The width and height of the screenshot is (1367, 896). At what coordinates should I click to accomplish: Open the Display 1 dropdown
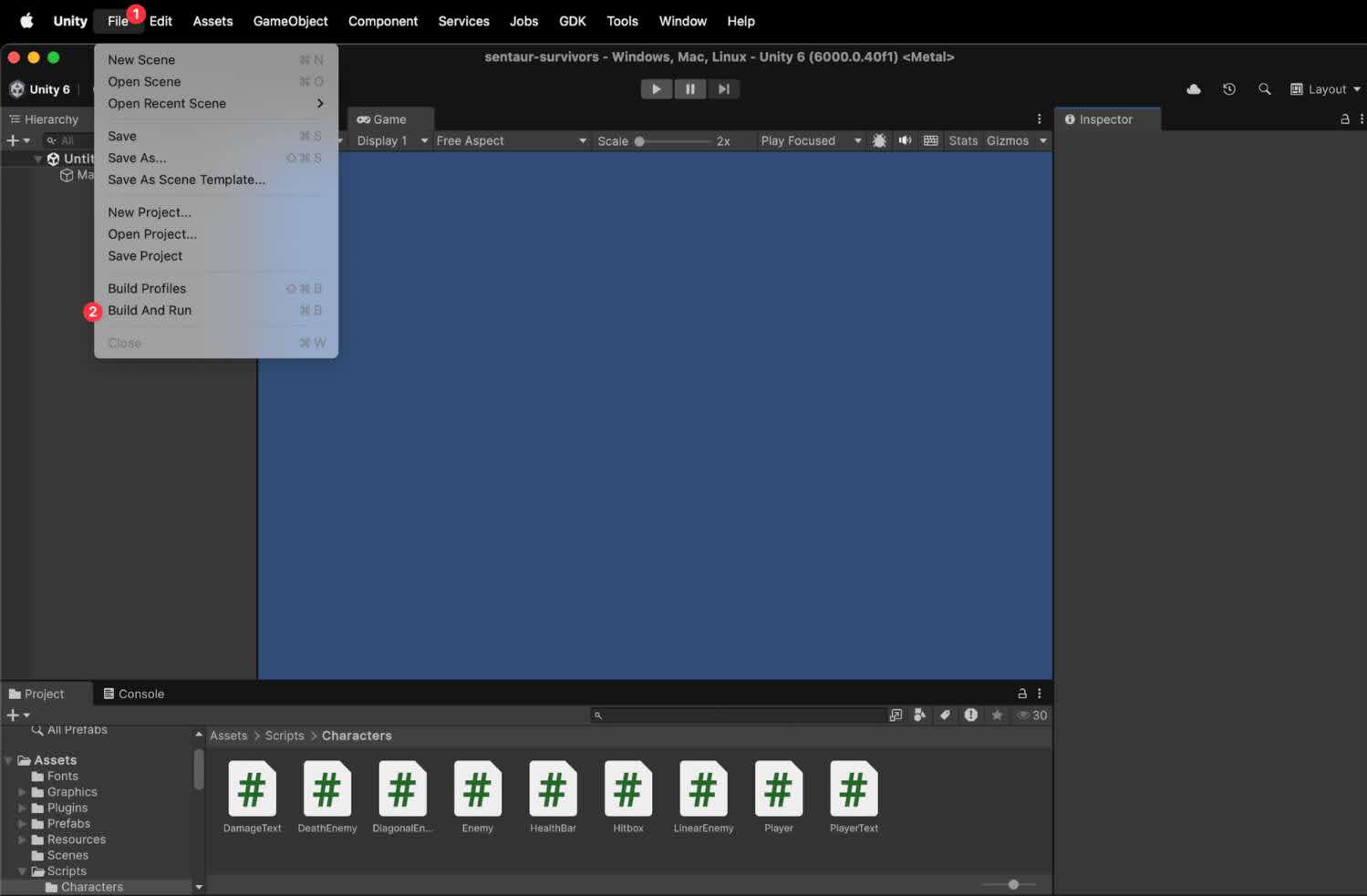[392, 140]
